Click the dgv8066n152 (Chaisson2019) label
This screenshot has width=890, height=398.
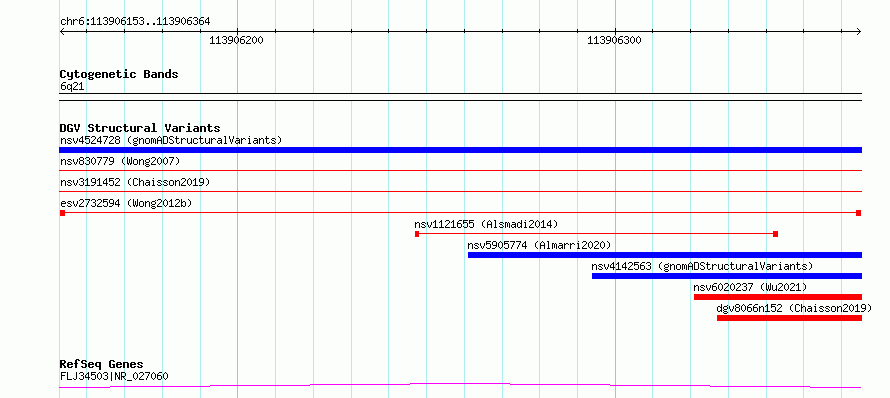794,308
